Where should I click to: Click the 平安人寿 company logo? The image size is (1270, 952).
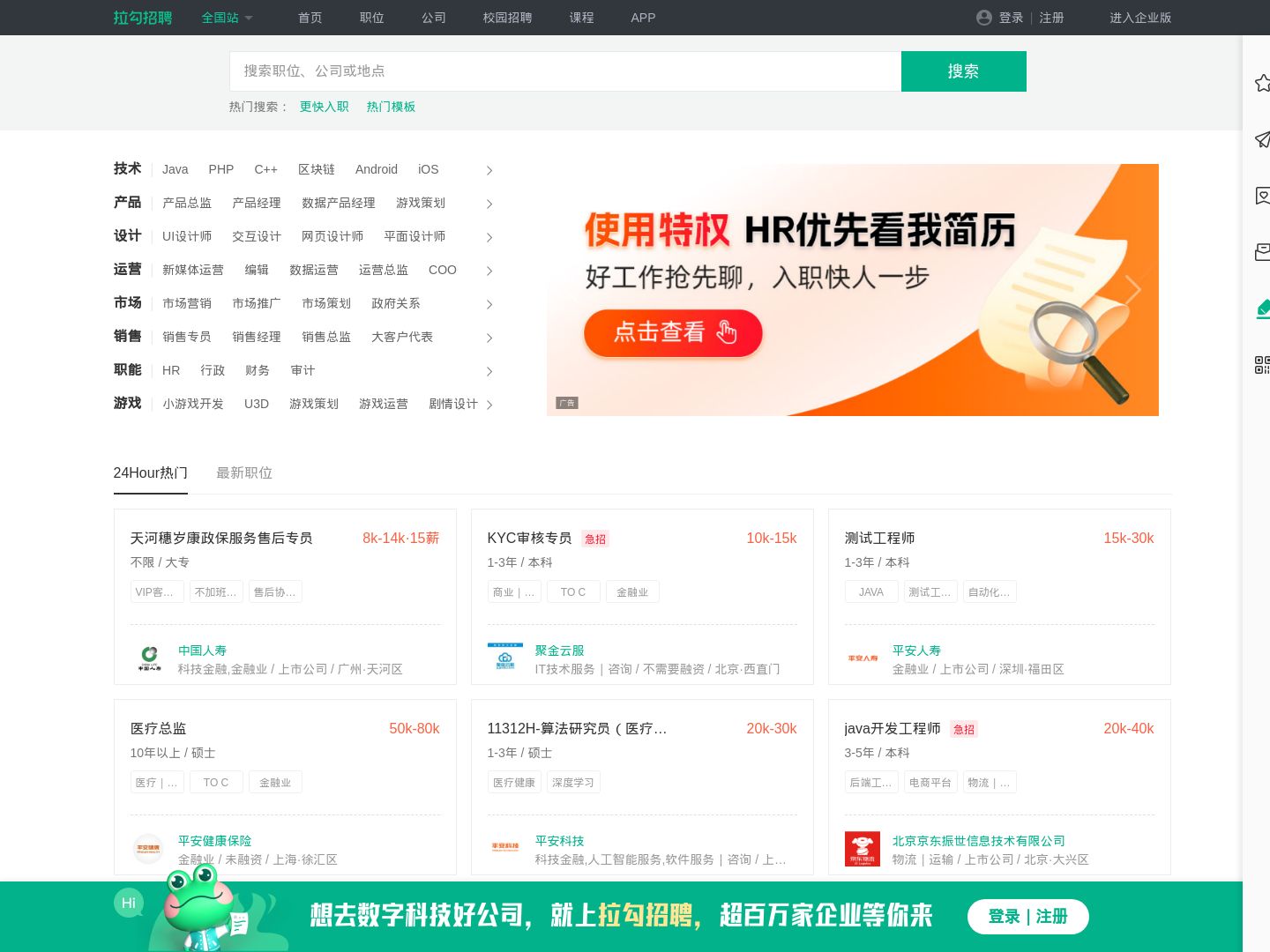863,658
